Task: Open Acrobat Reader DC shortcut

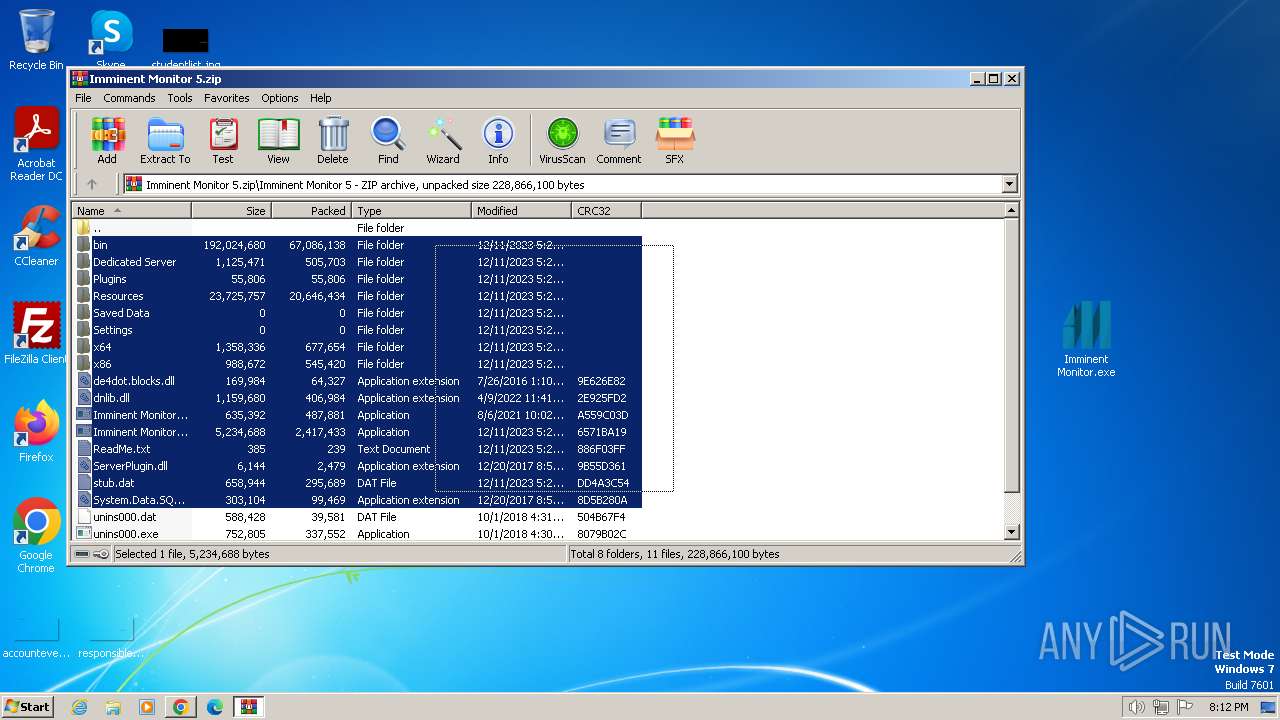Action: (x=36, y=145)
